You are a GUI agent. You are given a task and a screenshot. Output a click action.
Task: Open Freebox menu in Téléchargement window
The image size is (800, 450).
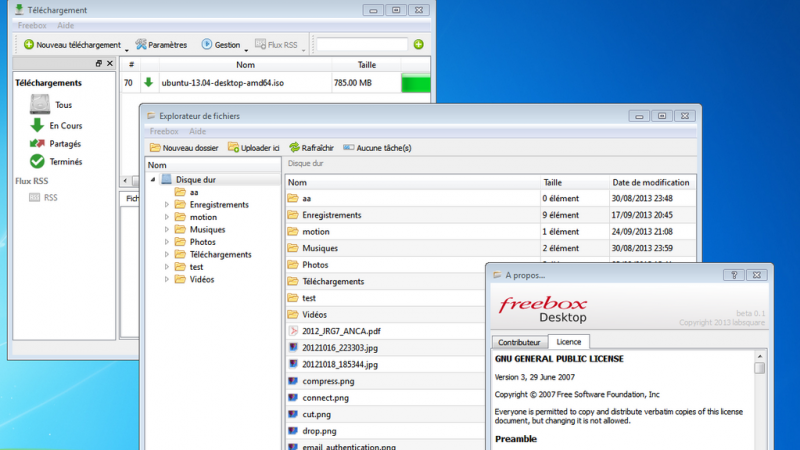[x=32, y=25]
